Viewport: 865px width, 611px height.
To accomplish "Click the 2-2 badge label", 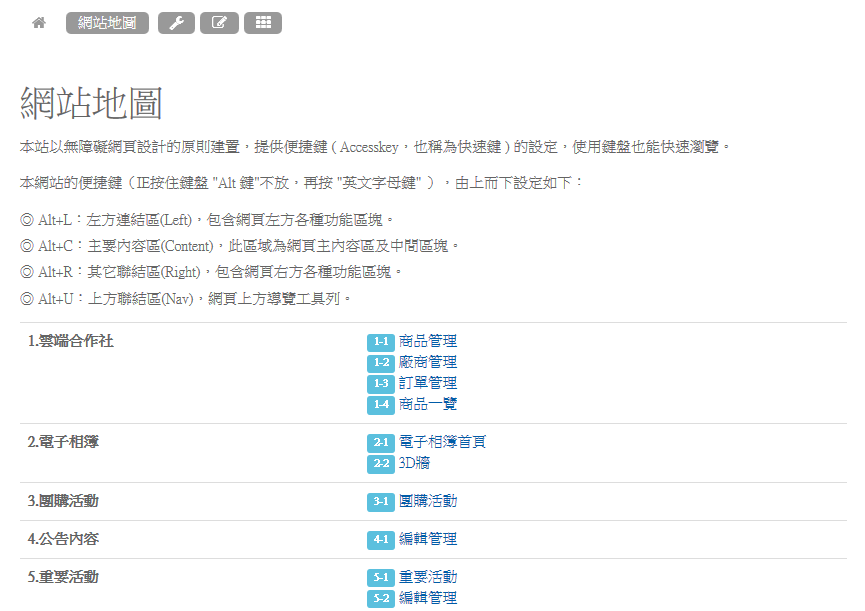I will tap(381, 464).
